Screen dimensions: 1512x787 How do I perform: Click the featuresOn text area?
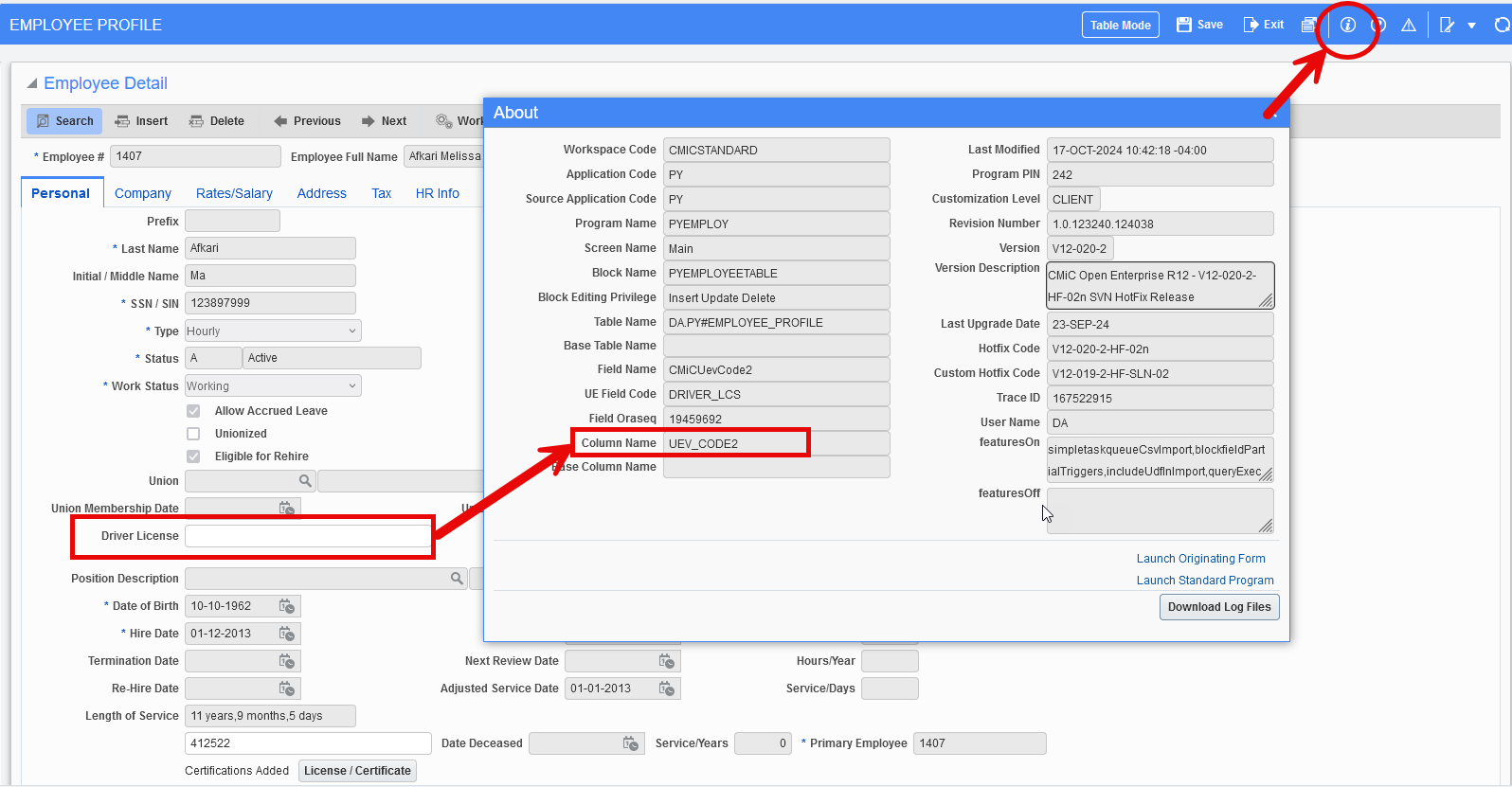click(x=1160, y=459)
